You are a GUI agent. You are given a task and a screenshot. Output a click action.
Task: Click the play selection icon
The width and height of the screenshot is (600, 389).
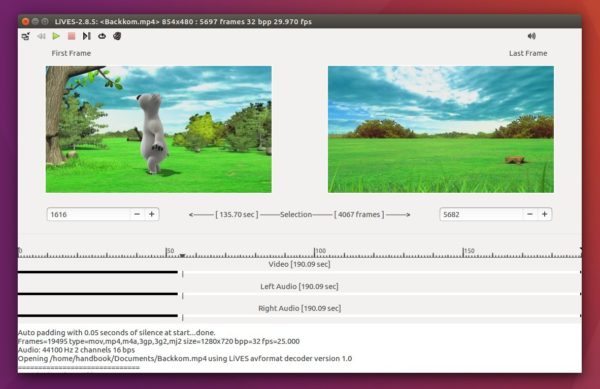click(87, 36)
